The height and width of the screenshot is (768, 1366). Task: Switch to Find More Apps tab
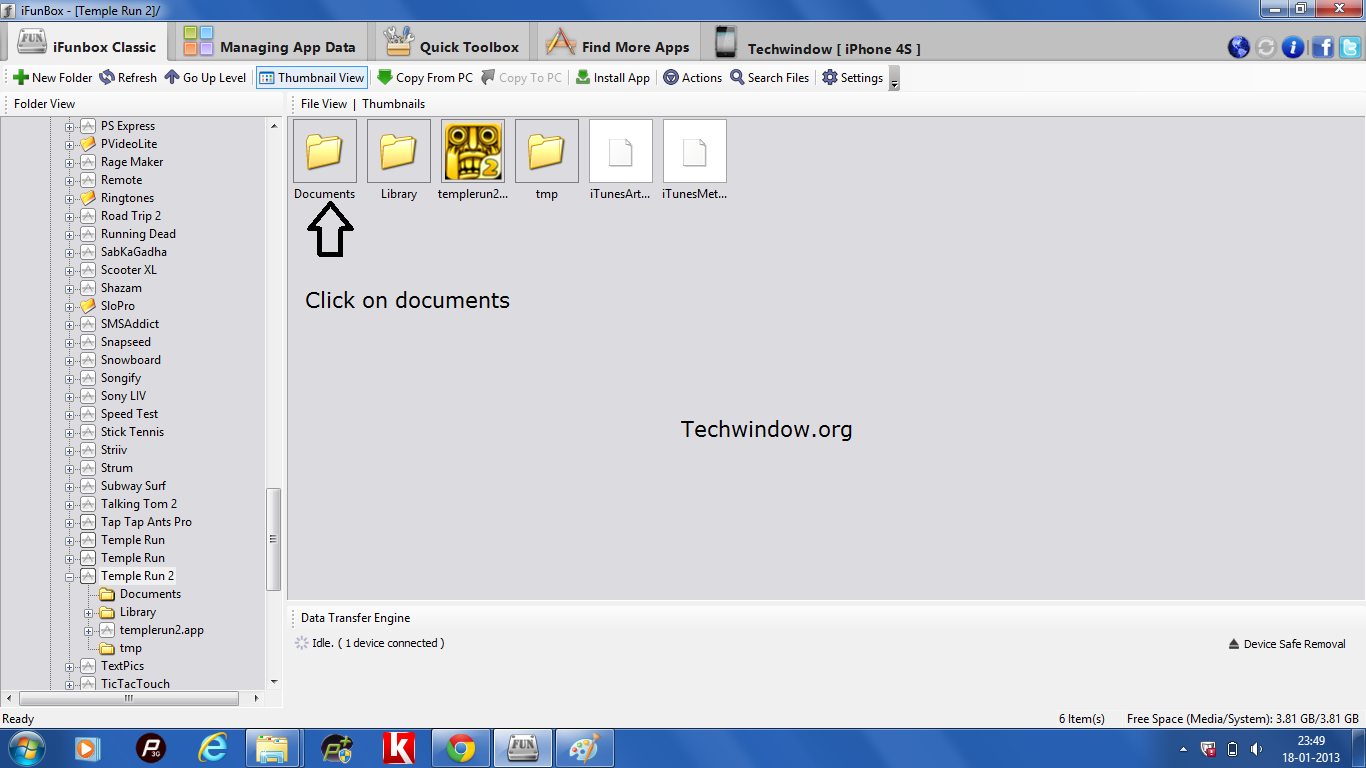tap(617, 44)
